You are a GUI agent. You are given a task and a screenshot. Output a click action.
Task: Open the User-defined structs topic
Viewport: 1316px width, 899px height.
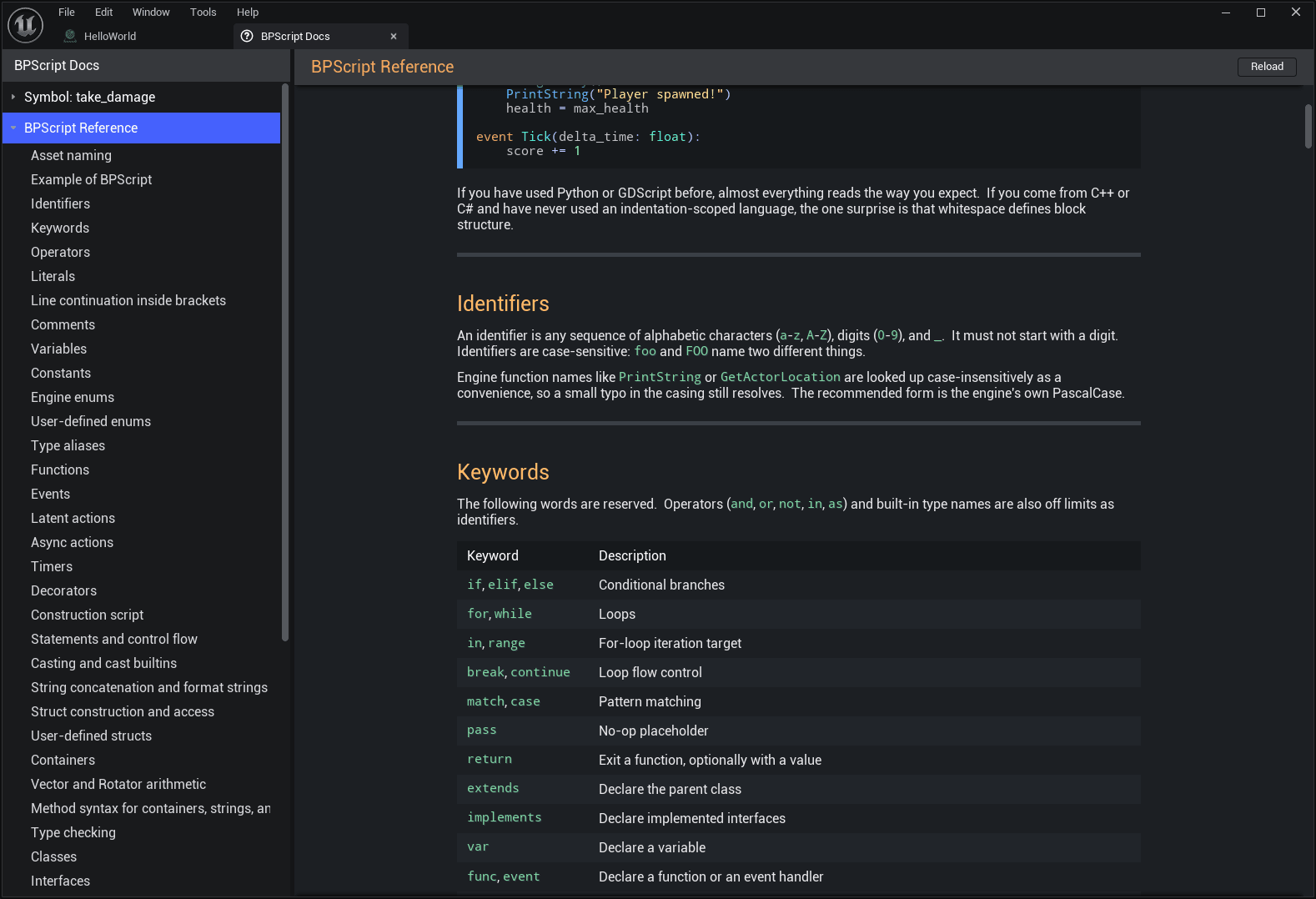(91, 736)
